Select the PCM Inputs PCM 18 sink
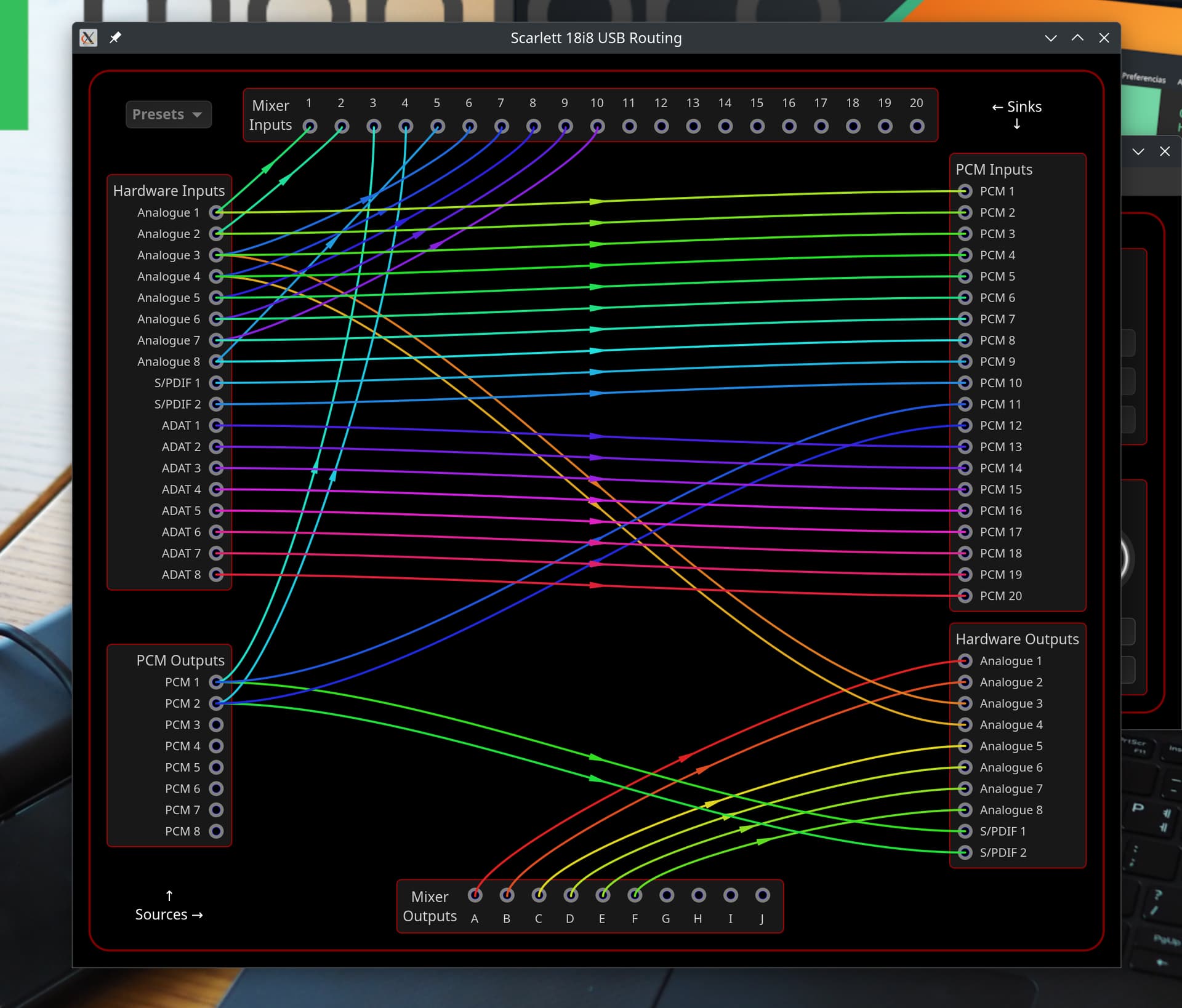This screenshot has height=1008, width=1182. click(x=965, y=553)
